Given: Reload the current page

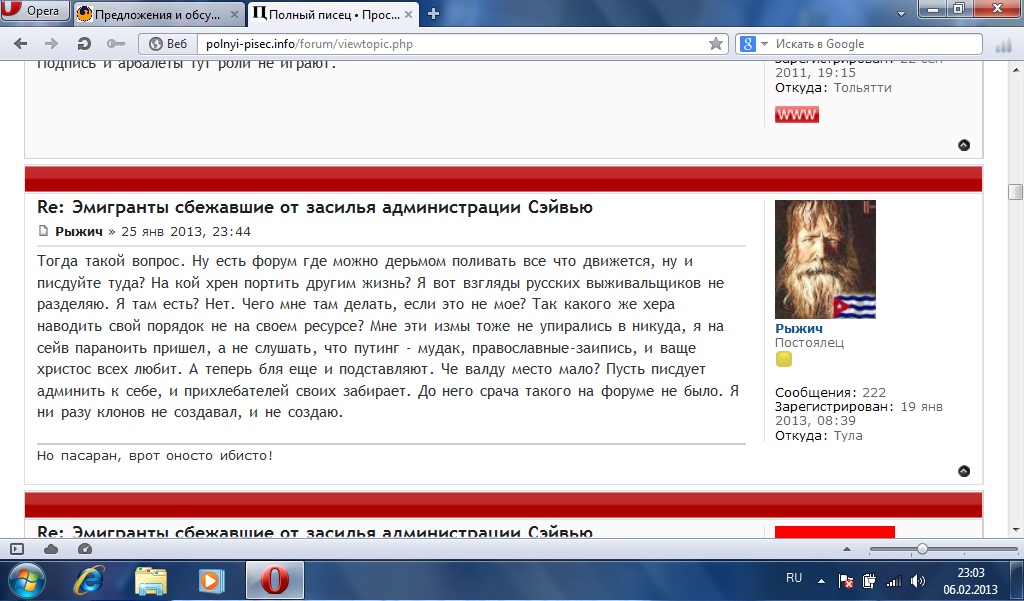Looking at the screenshot, I should pos(84,44).
